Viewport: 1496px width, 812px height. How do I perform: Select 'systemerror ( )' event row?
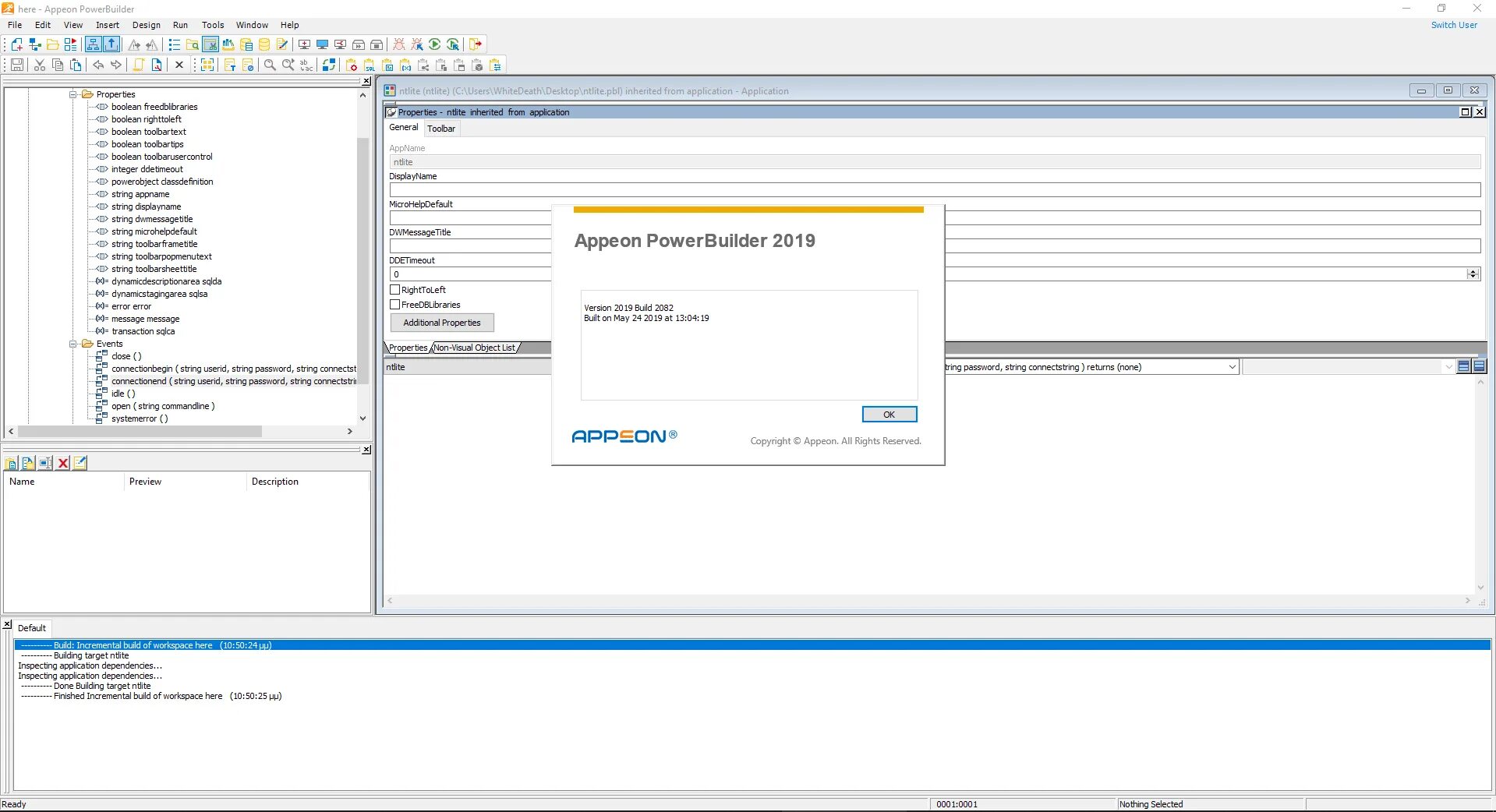point(140,418)
